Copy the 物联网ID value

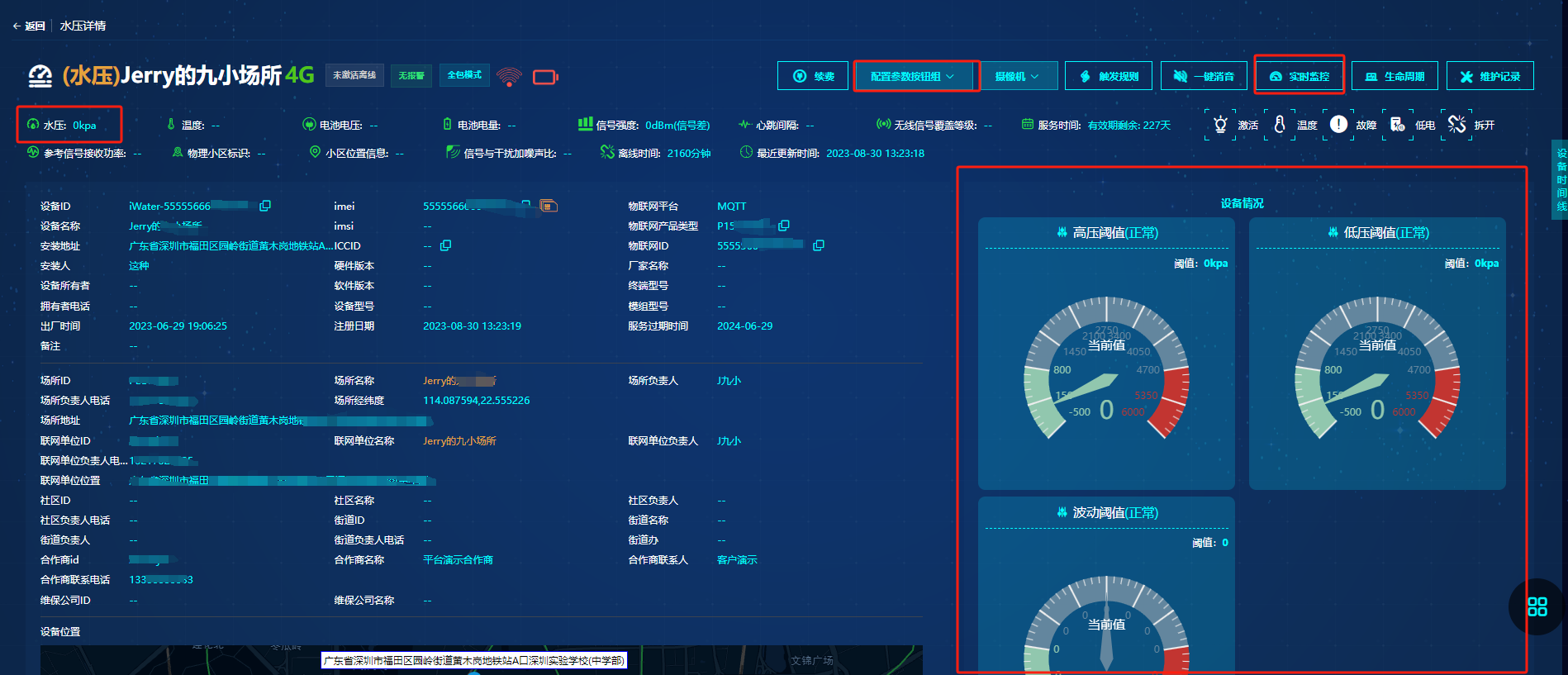point(819,245)
